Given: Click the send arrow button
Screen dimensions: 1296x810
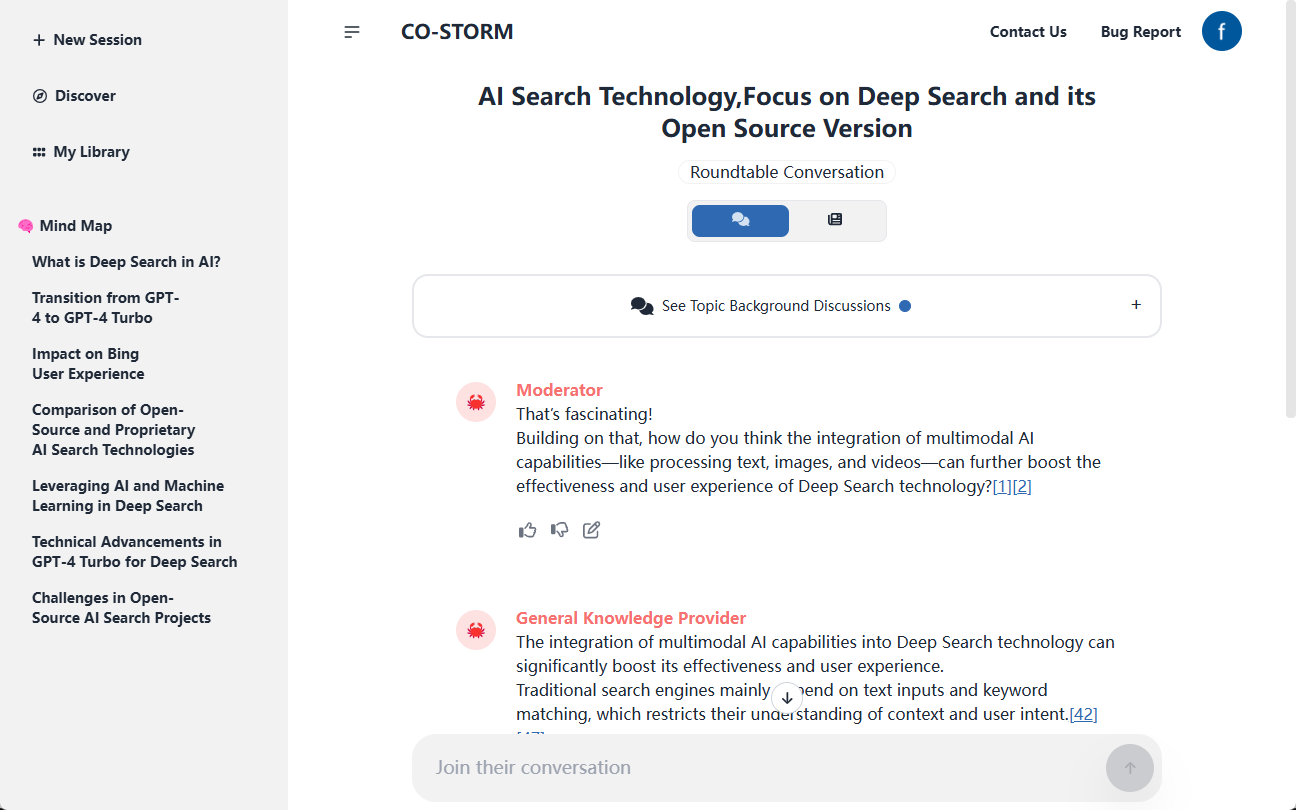Looking at the screenshot, I should coord(1130,768).
